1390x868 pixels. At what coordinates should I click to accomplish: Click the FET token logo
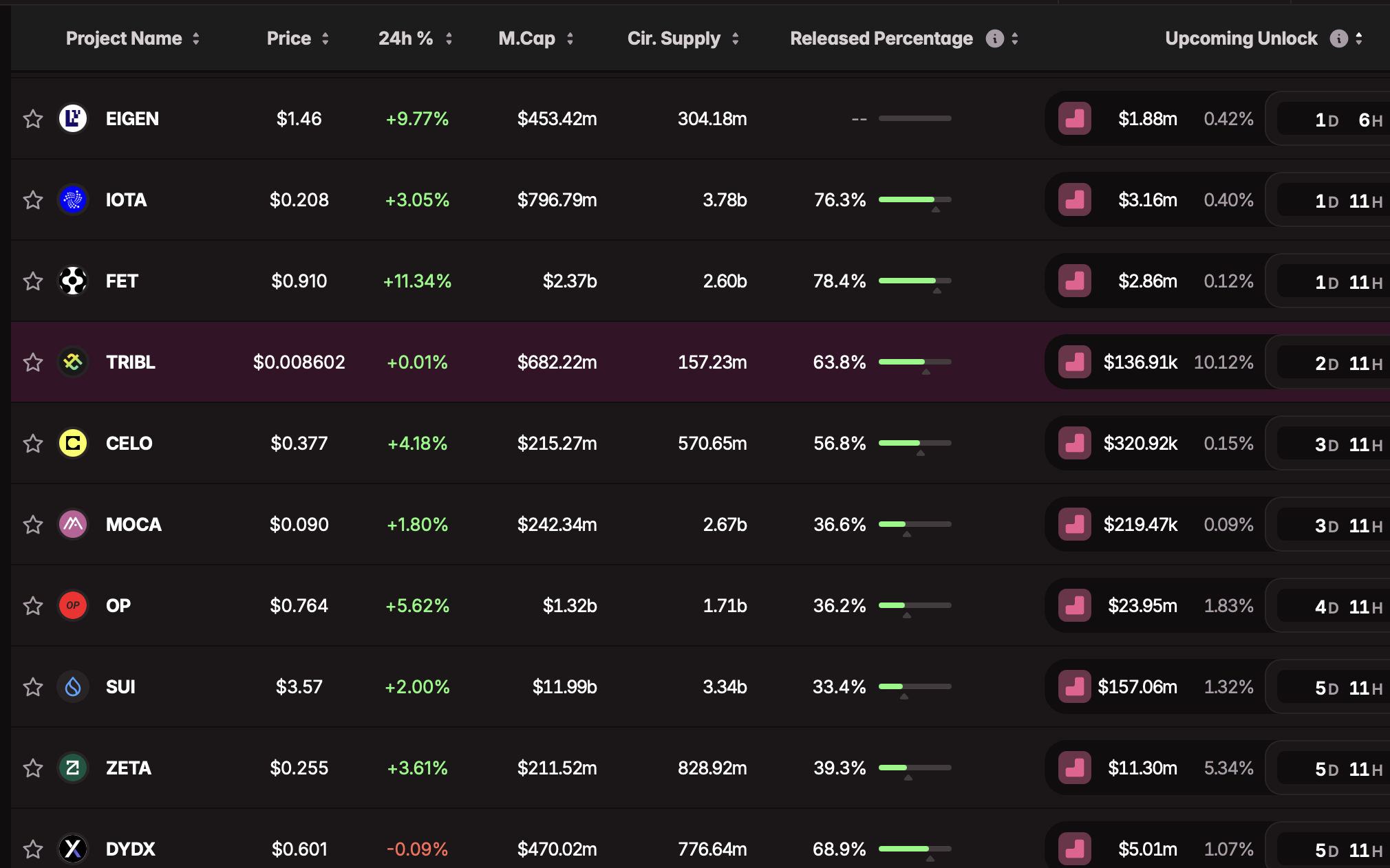pyautogui.click(x=73, y=281)
